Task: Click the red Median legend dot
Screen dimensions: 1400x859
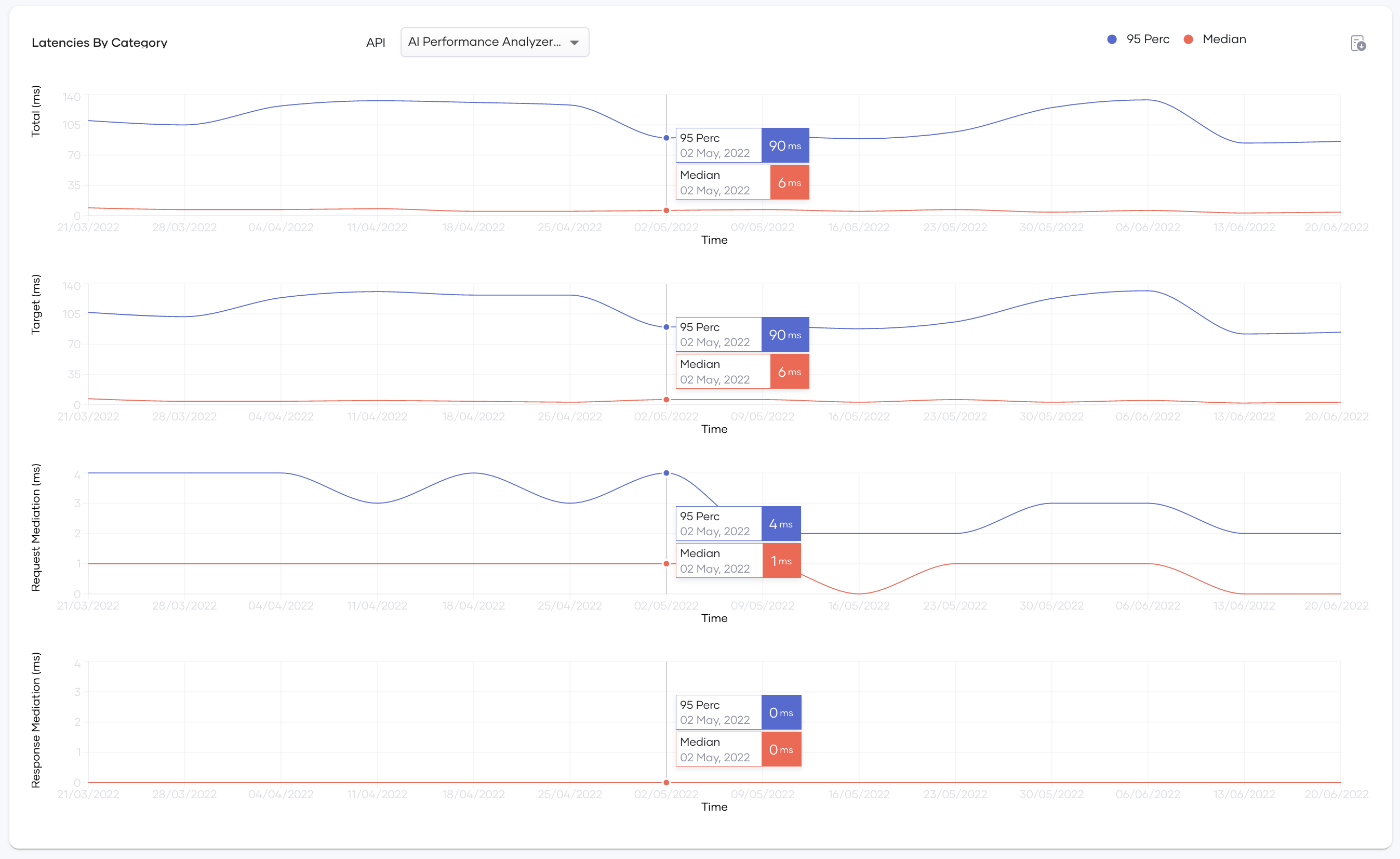Action: click(1188, 39)
